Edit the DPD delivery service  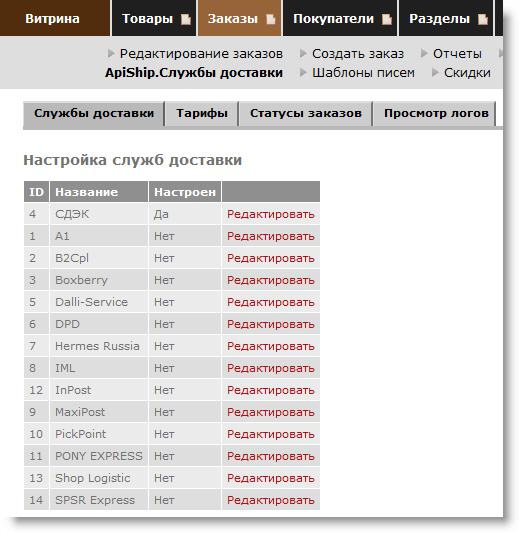(271, 324)
